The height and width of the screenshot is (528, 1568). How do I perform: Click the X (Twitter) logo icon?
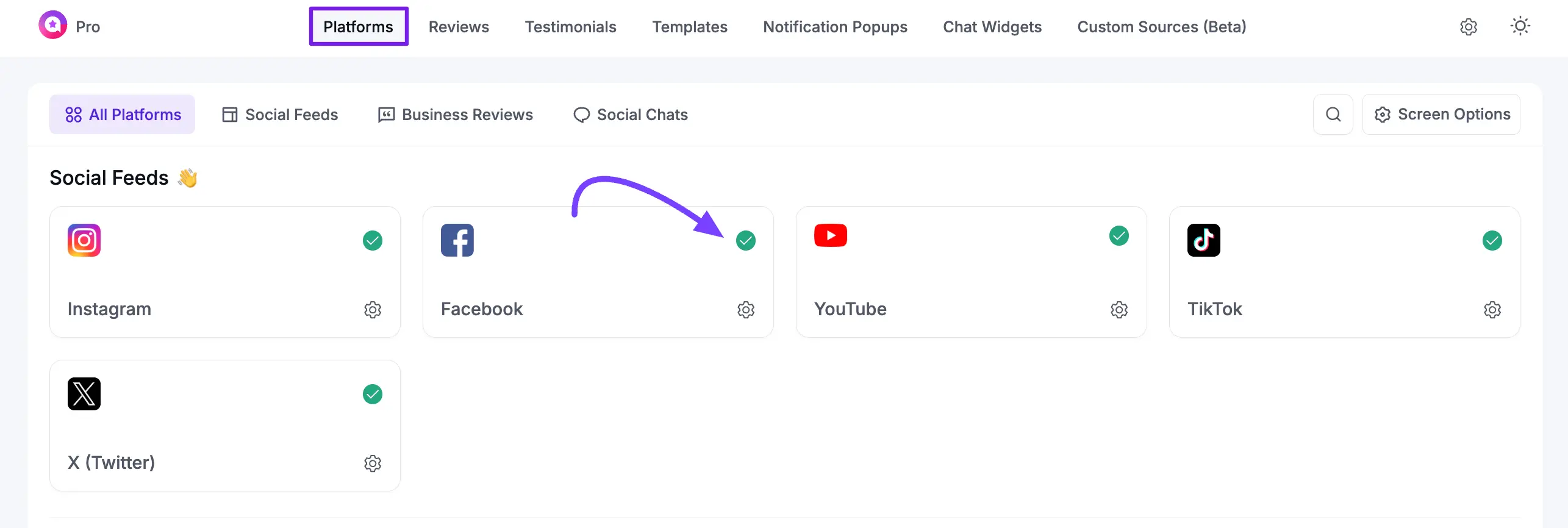click(84, 394)
